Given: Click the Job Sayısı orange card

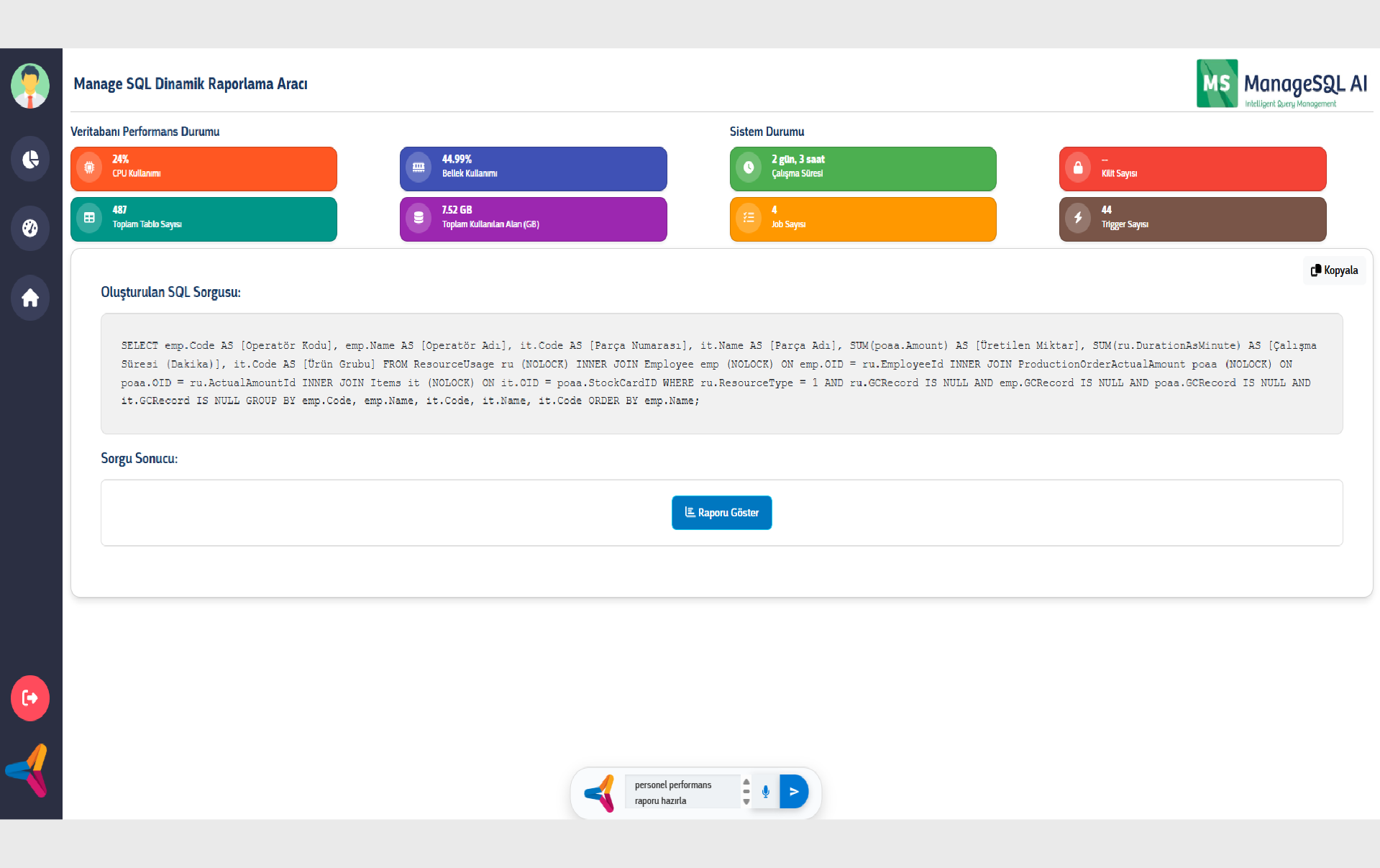Looking at the screenshot, I should (862, 219).
